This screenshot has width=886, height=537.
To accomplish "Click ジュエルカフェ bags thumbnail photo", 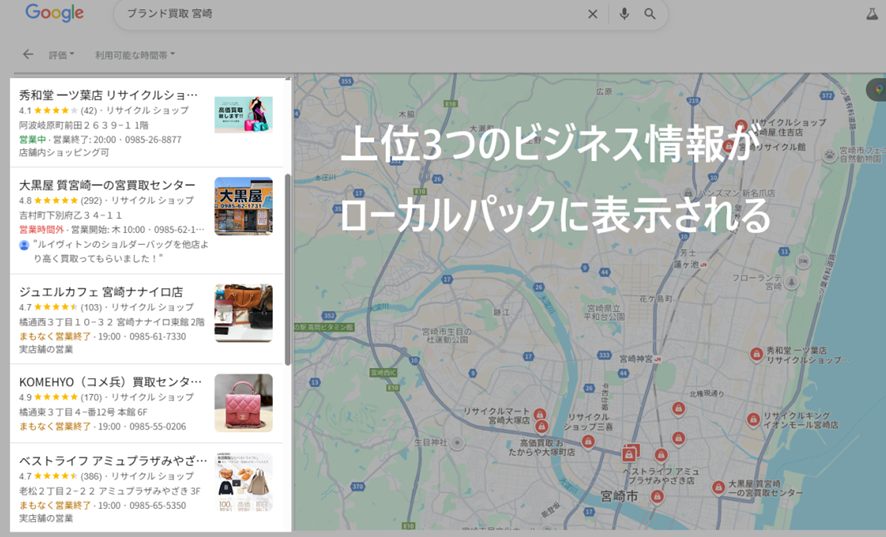I will [244, 313].
